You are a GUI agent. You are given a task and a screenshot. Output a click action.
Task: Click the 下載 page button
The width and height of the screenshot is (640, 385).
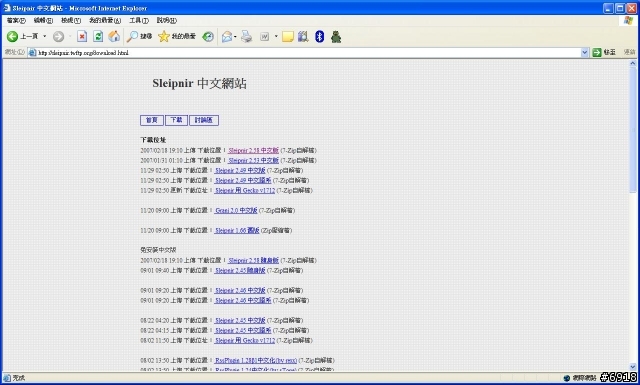176,120
